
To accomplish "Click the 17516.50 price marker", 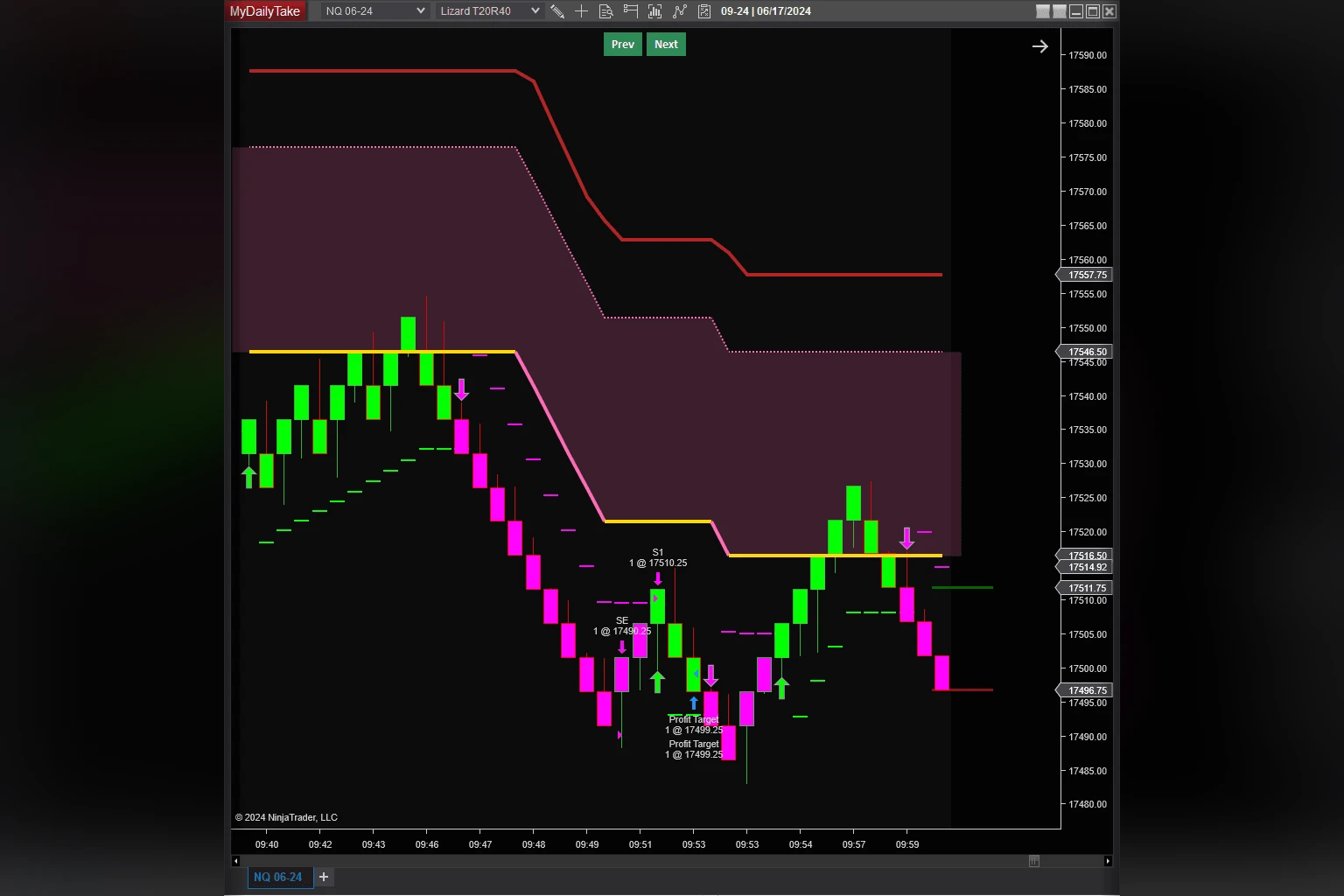I will (1085, 556).
